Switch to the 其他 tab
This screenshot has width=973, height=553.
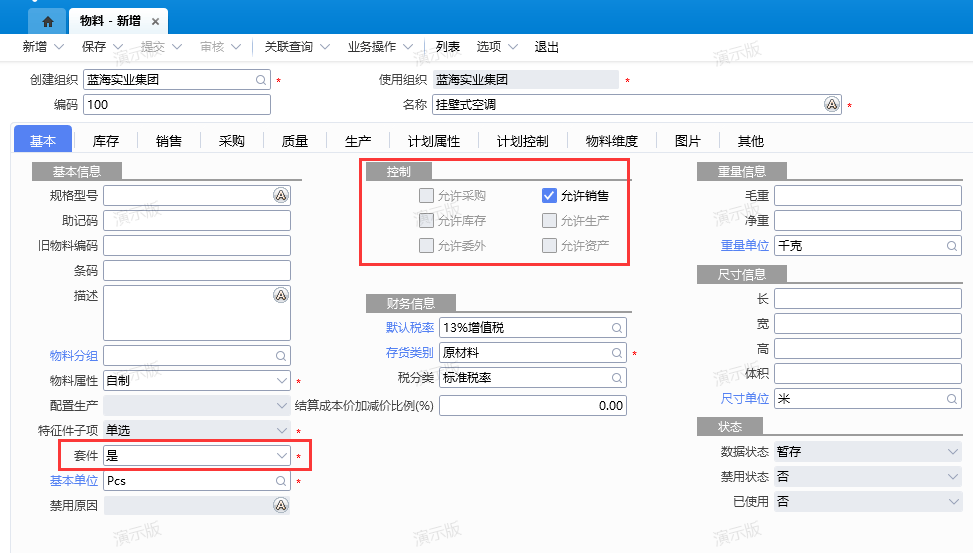click(x=750, y=141)
